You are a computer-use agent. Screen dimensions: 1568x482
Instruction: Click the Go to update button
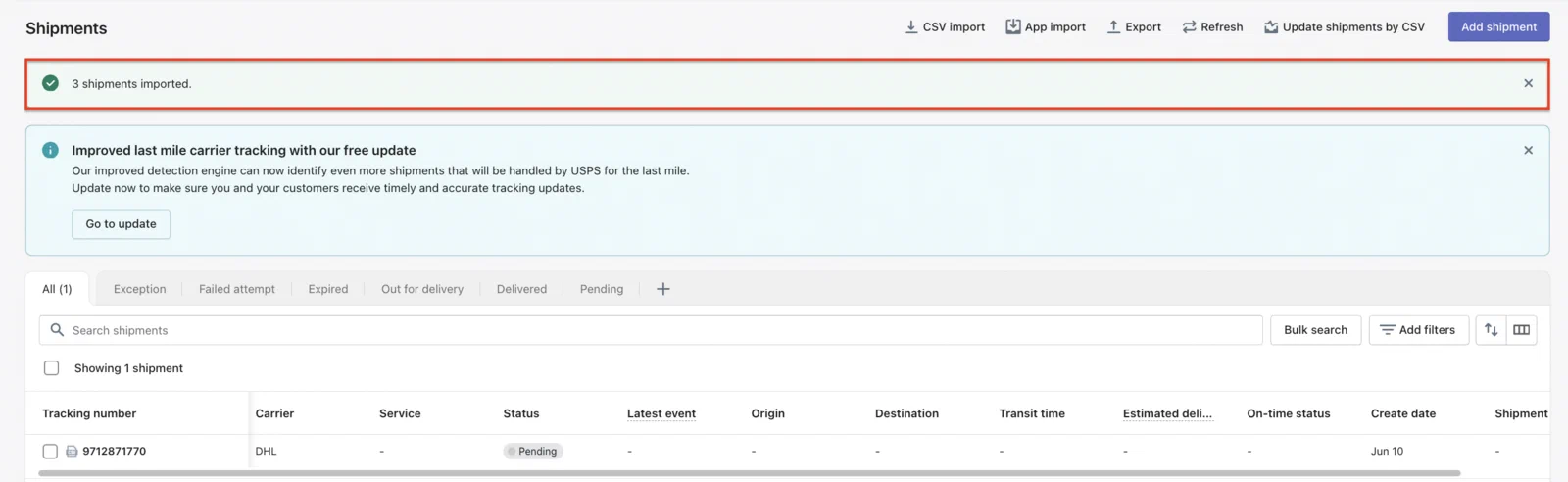click(121, 224)
